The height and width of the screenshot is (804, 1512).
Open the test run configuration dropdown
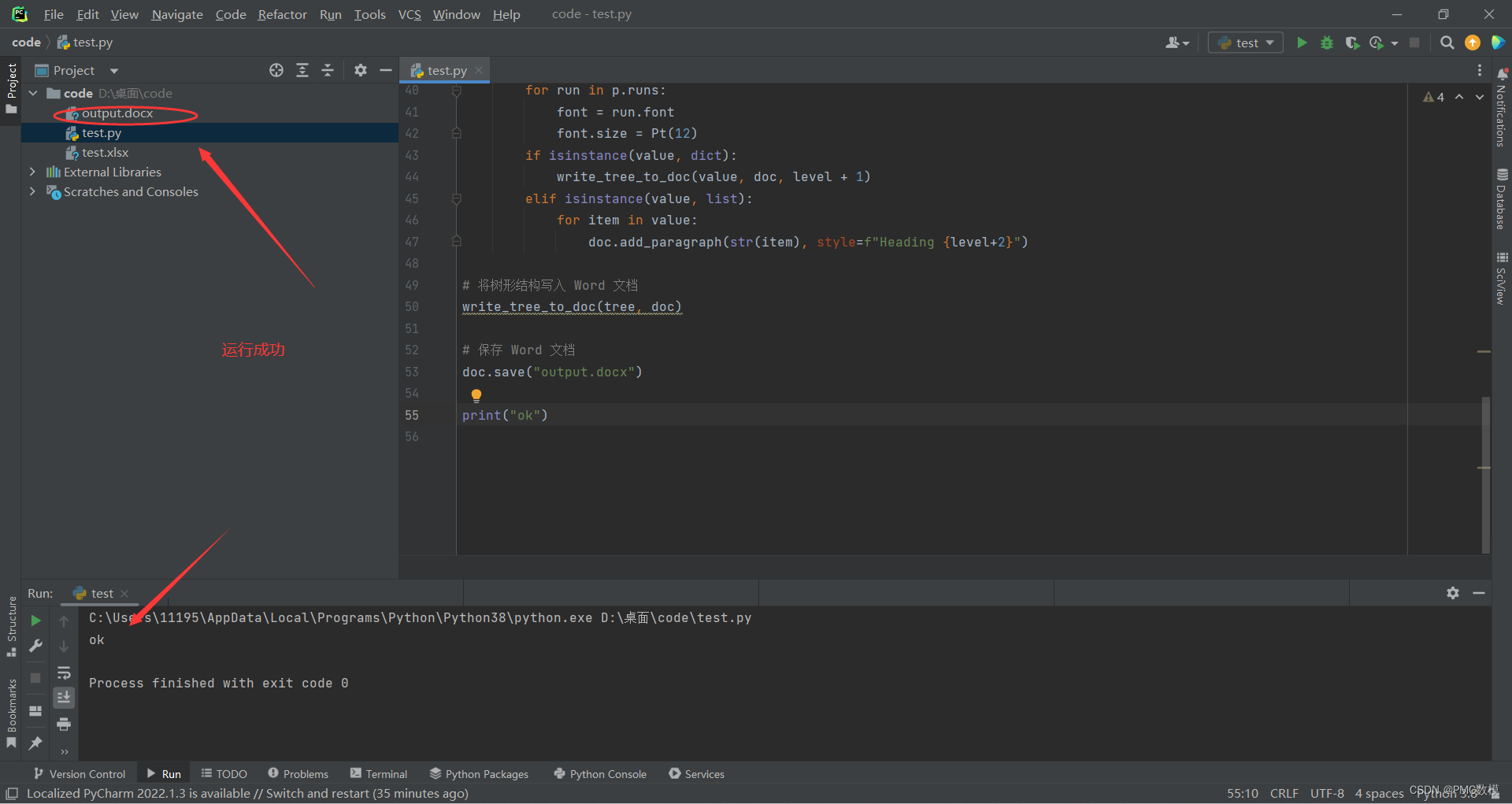1246,43
